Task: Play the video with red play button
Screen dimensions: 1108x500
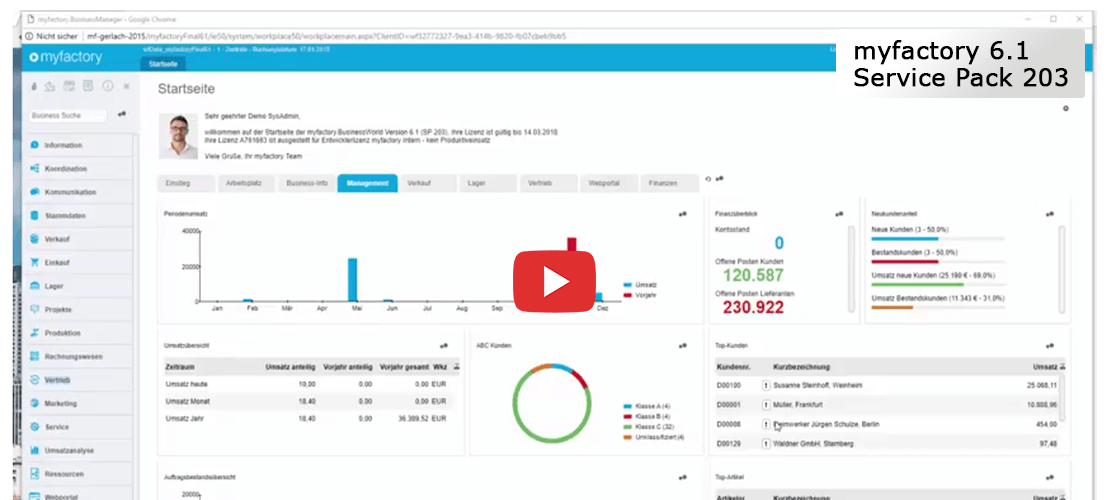Action: (x=555, y=281)
